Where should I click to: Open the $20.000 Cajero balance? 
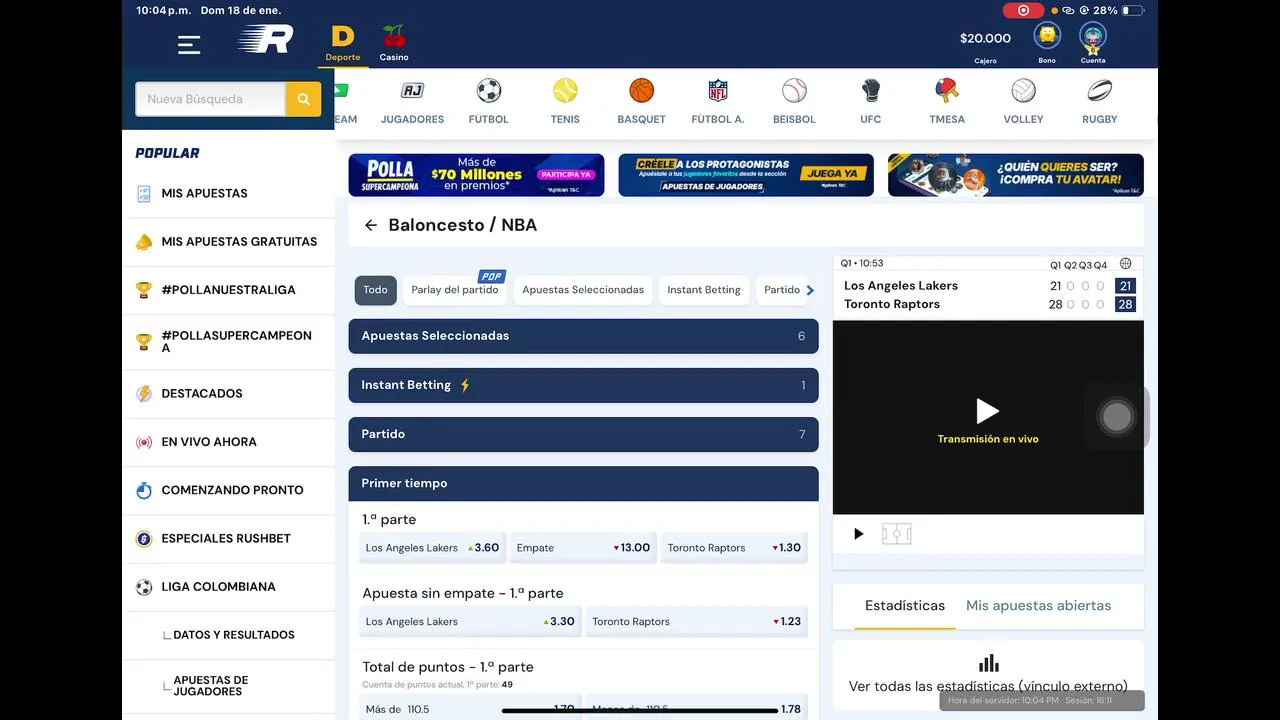pos(985,44)
